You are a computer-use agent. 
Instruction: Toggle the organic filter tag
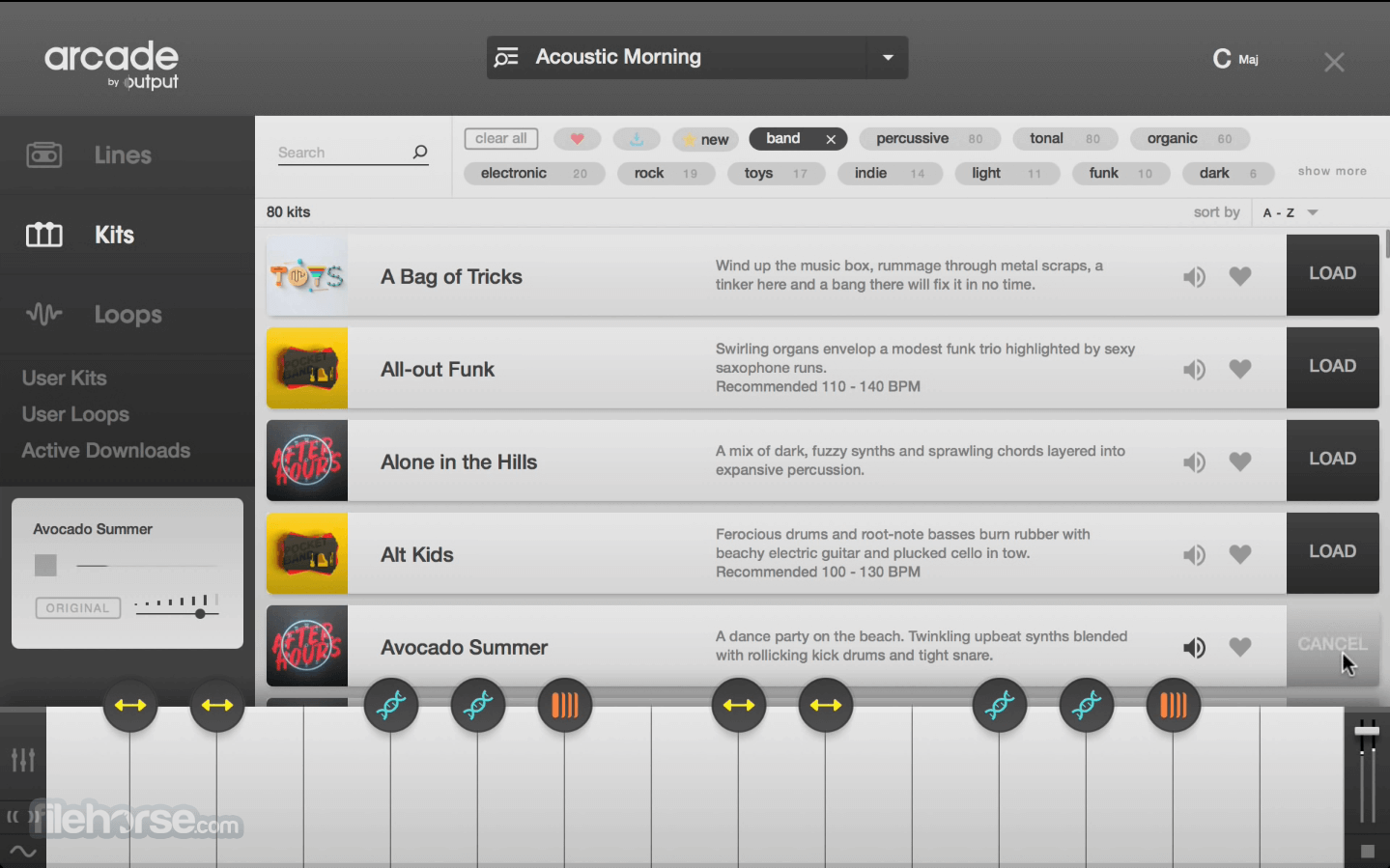(1190, 139)
